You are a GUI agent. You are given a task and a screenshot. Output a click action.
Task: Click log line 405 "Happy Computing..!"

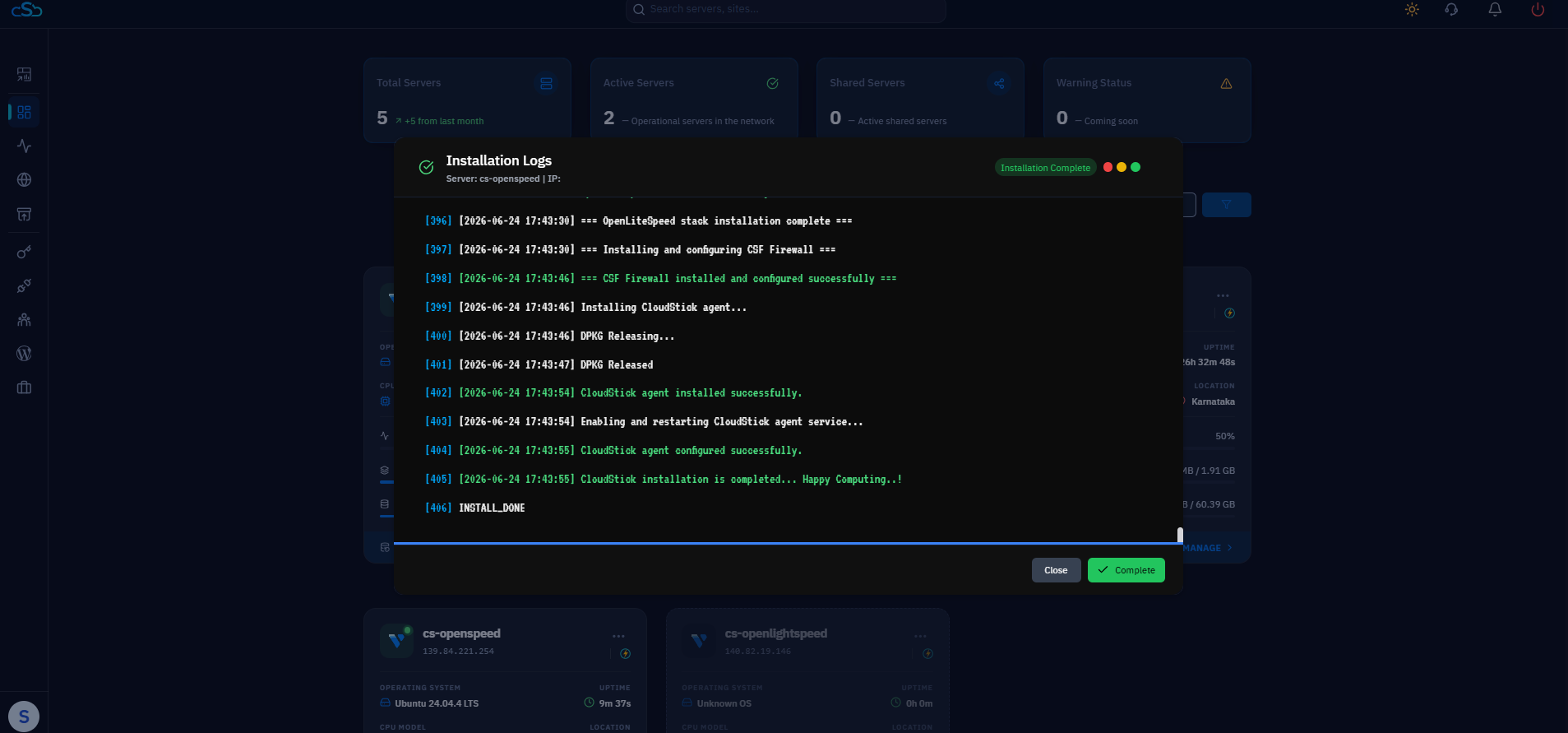pyautogui.click(x=664, y=480)
